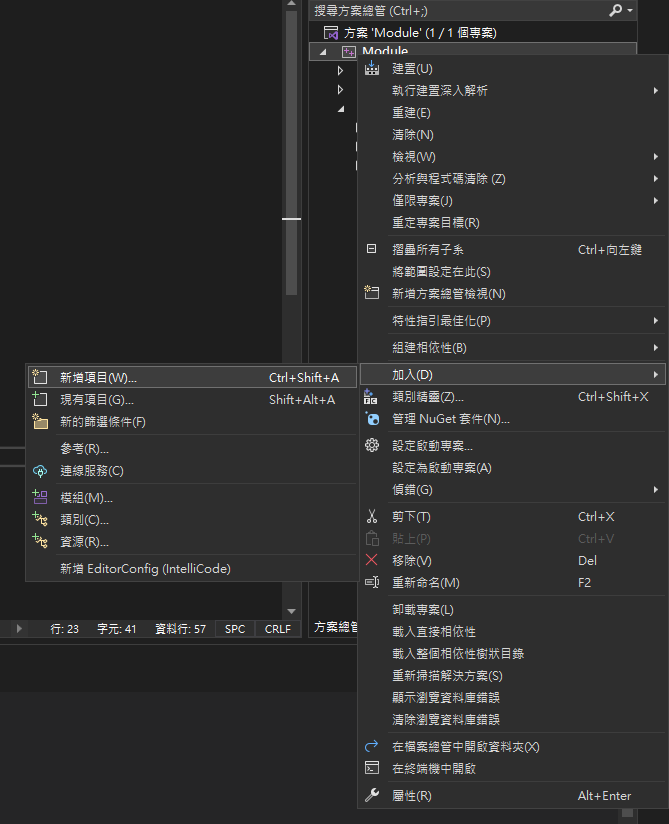Click the Solution Explorer search field
This screenshot has width=669, height=824.
pos(457,10)
